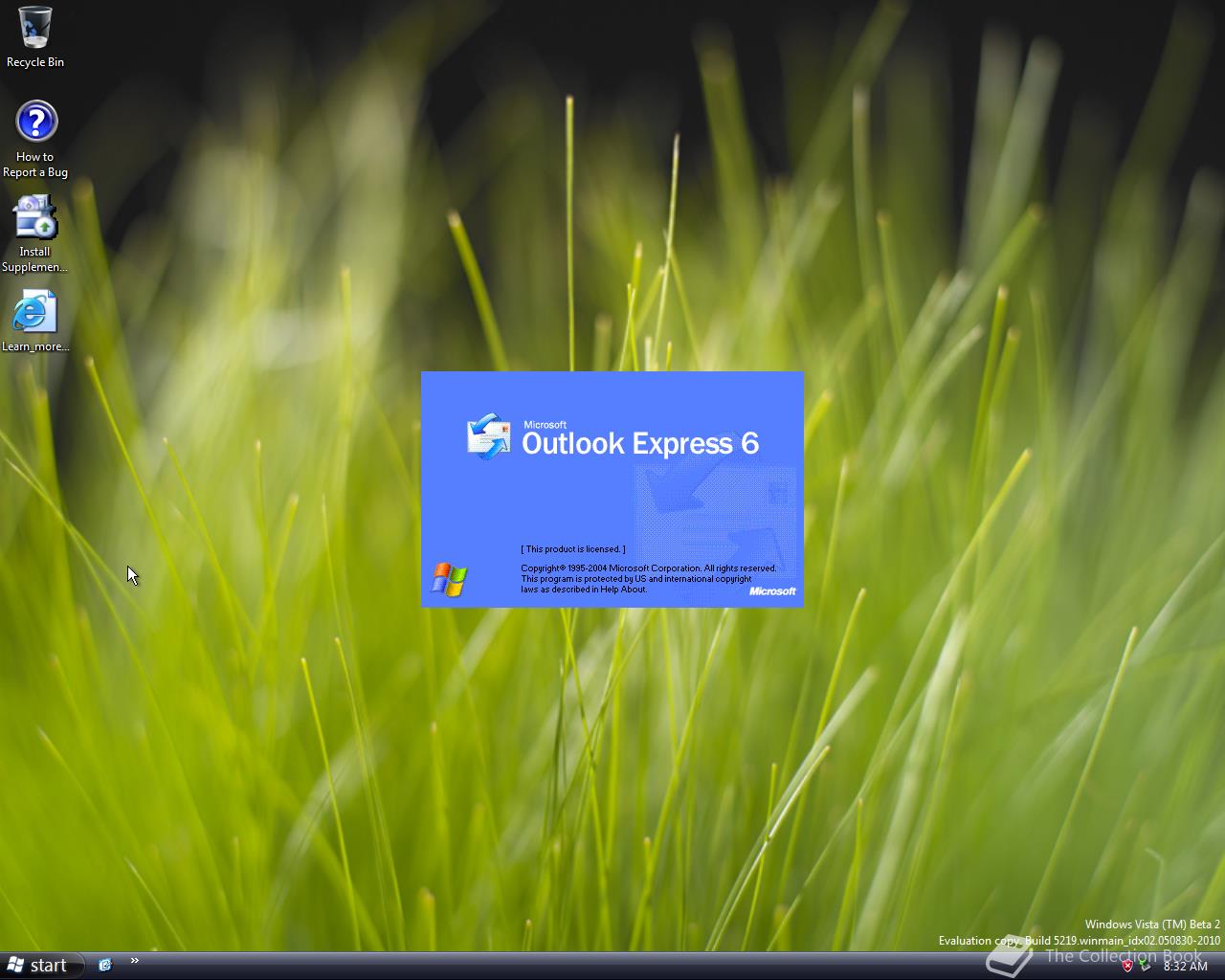Click the Microsoft logo on splash screen
Image resolution: width=1225 pixels, height=980 pixels.
(772, 591)
